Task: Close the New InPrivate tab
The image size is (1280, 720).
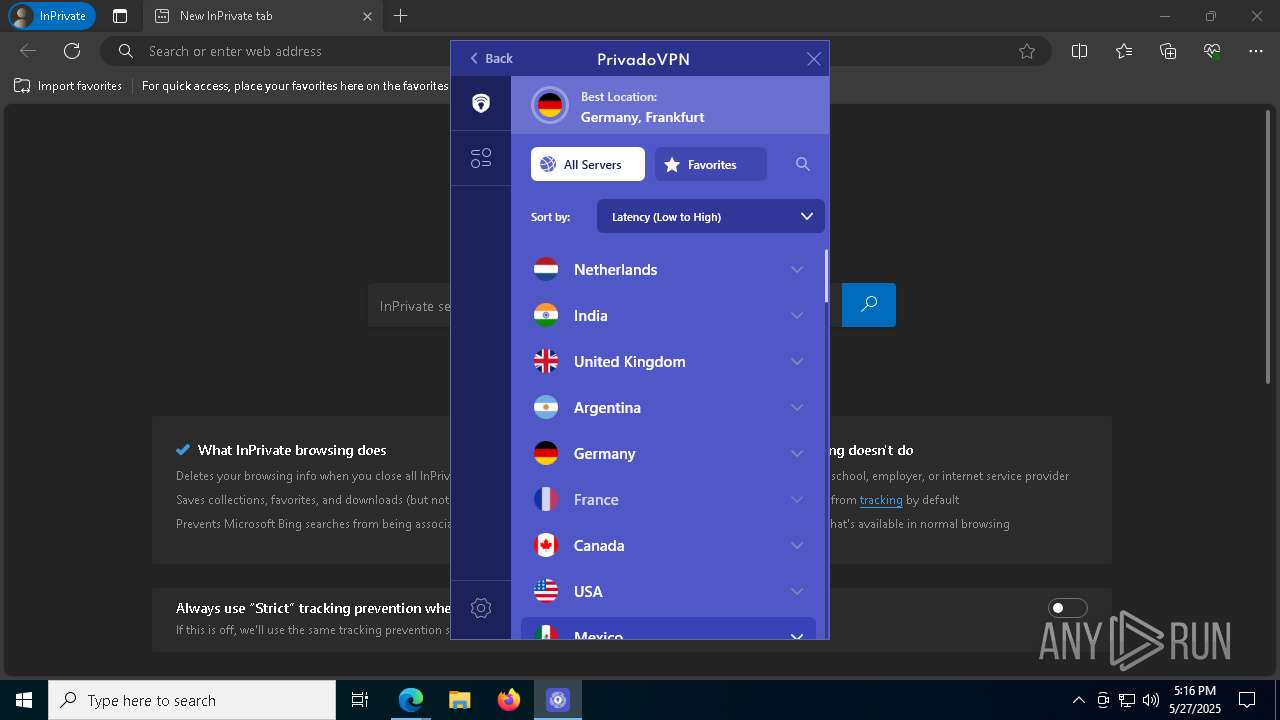Action: (367, 16)
